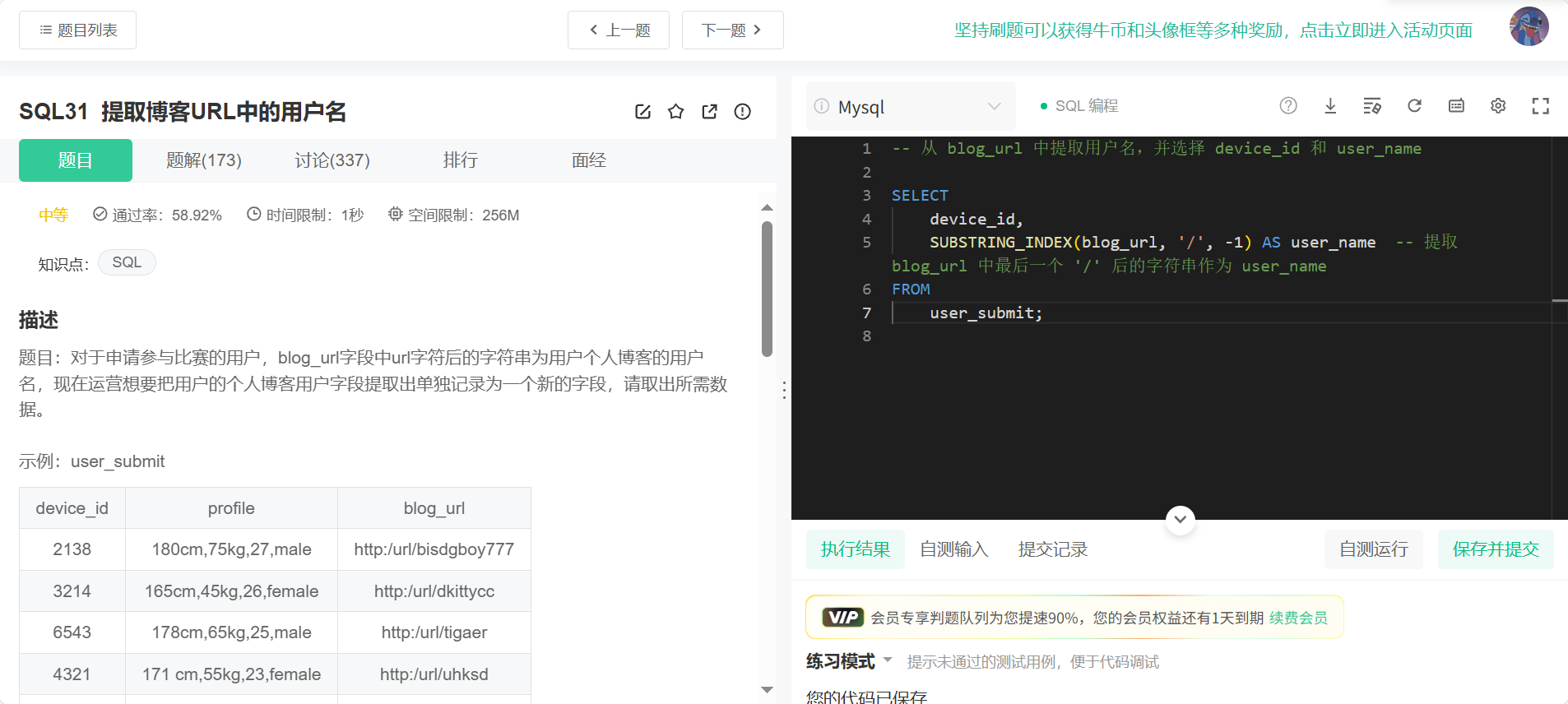Click the 时间限制 clock icon
This screenshot has height=704, width=1568.
click(x=254, y=214)
